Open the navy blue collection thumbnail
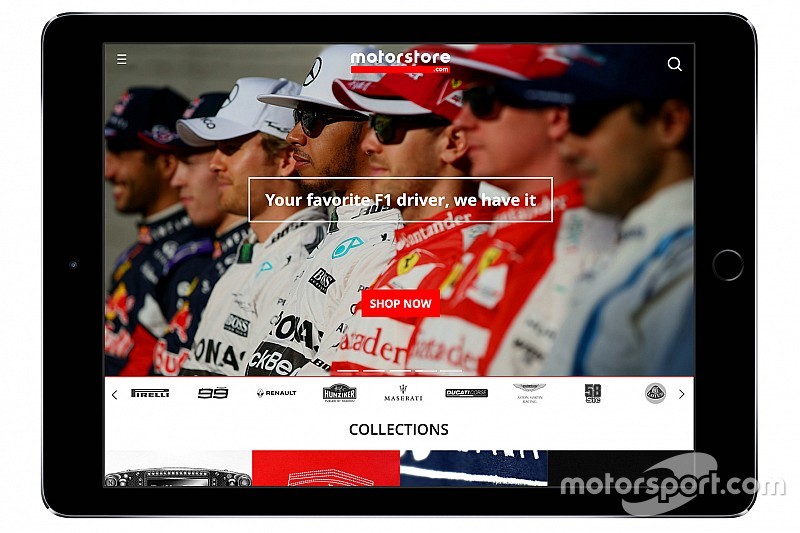 (x=473, y=468)
